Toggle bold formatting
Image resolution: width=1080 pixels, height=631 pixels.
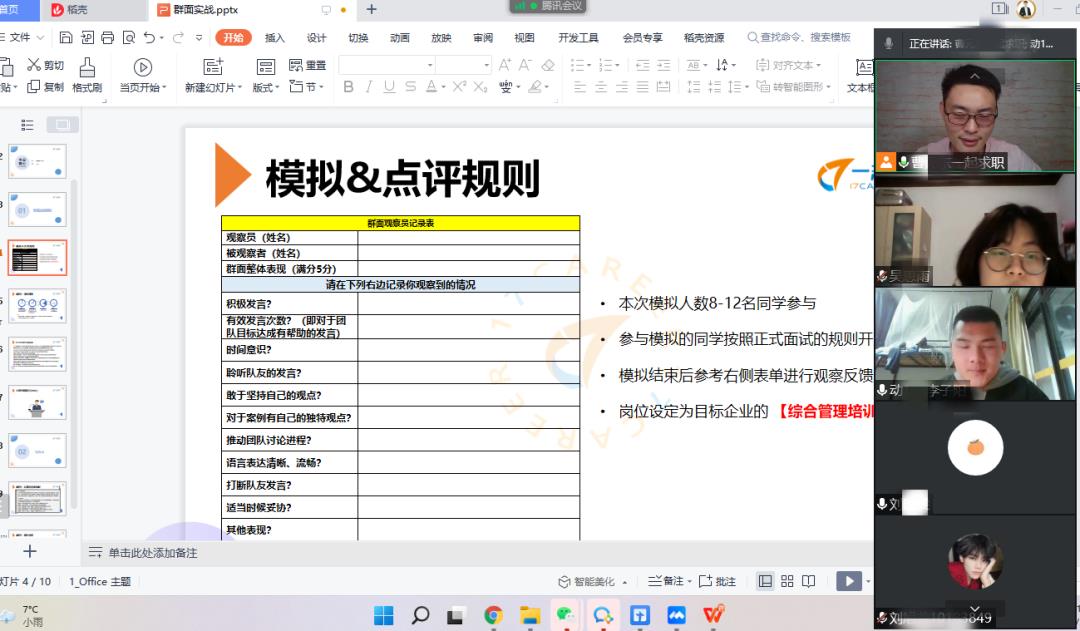[349, 87]
